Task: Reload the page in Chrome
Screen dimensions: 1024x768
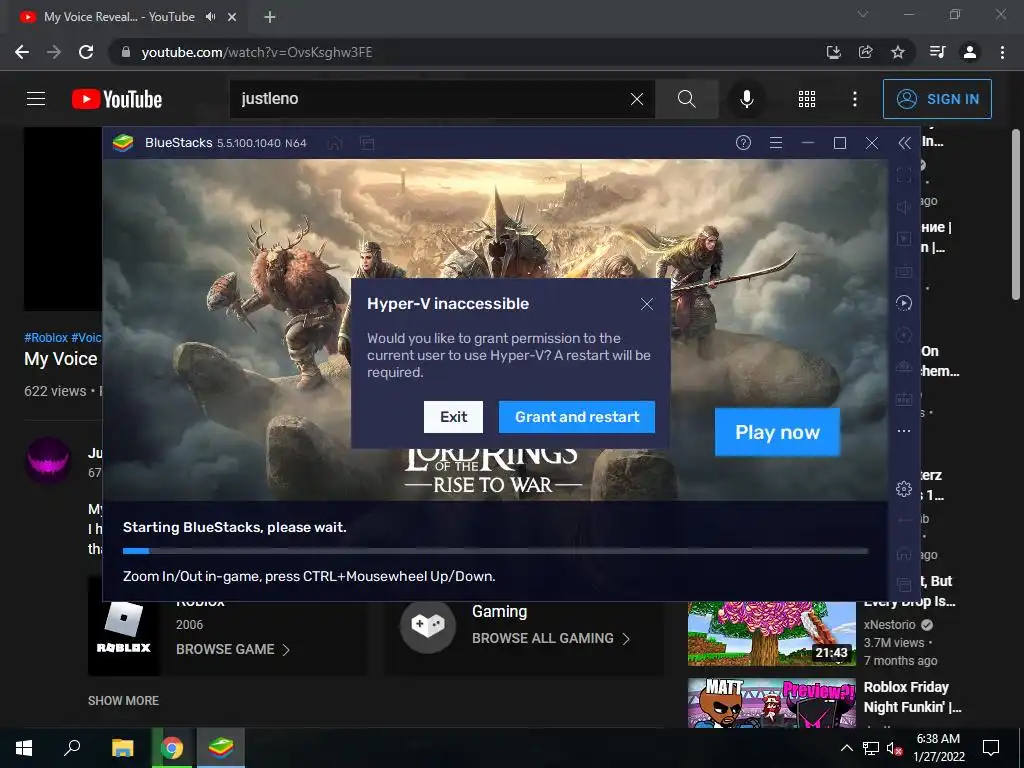Action: coord(86,52)
